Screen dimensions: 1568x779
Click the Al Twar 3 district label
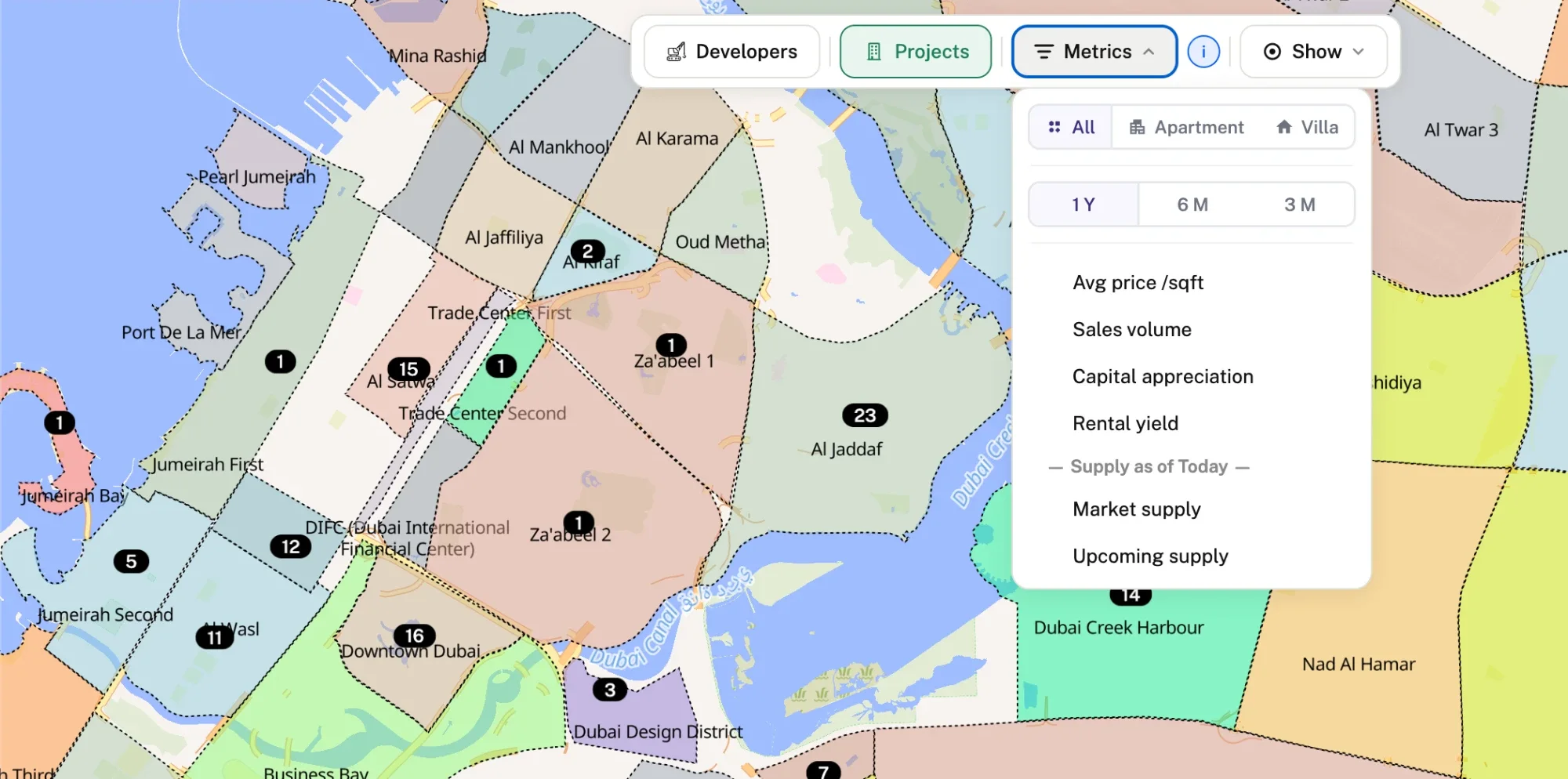tap(1461, 130)
